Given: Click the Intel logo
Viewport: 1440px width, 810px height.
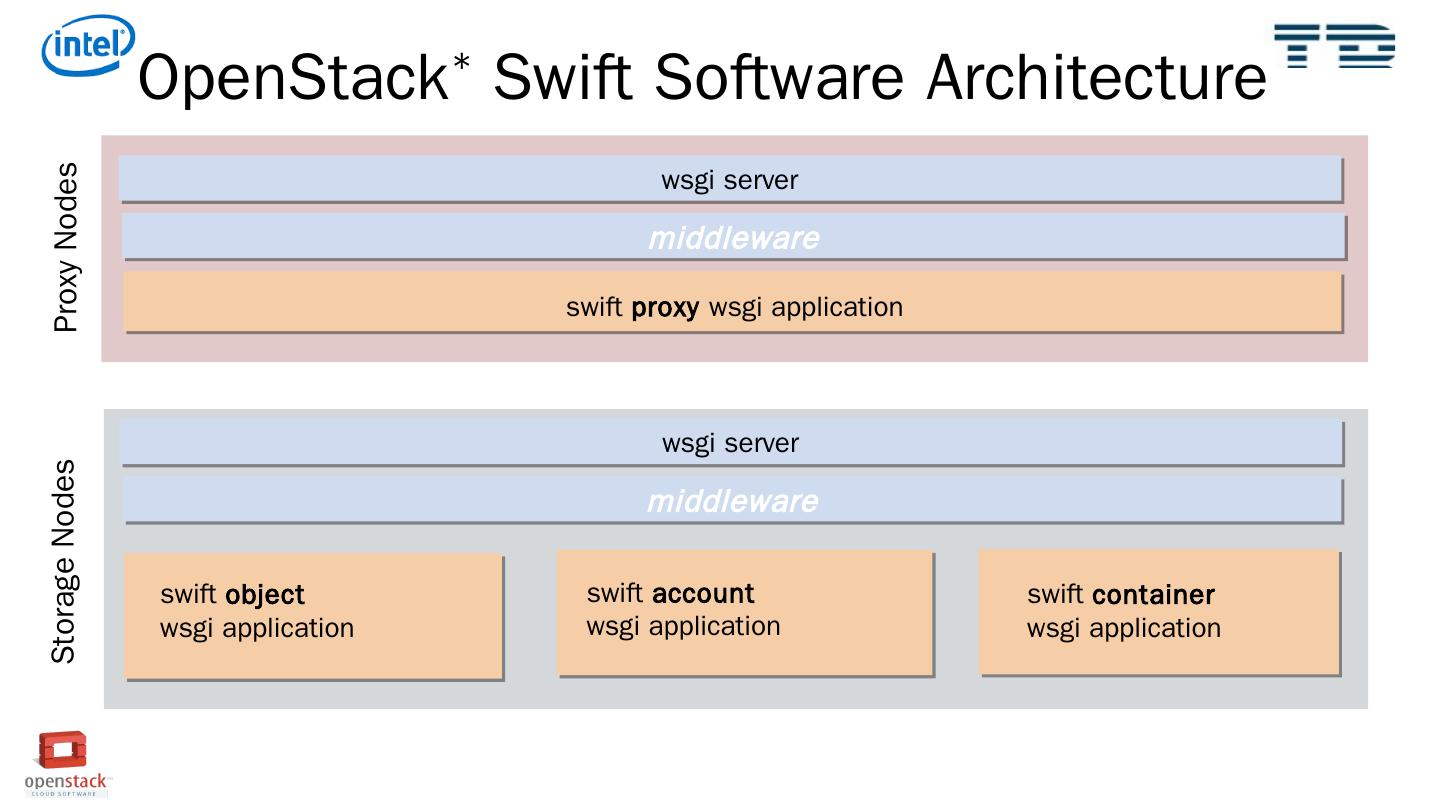Looking at the screenshot, I should (x=87, y=47).
